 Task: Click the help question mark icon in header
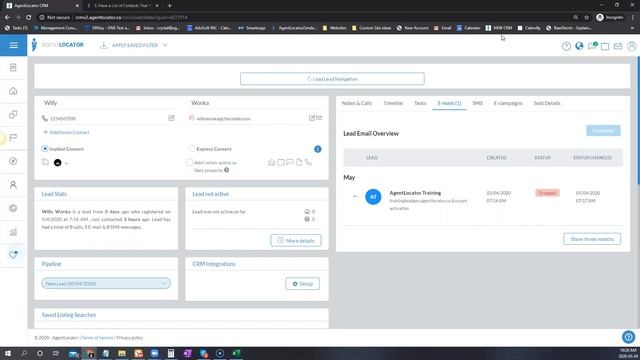tap(566, 46)
